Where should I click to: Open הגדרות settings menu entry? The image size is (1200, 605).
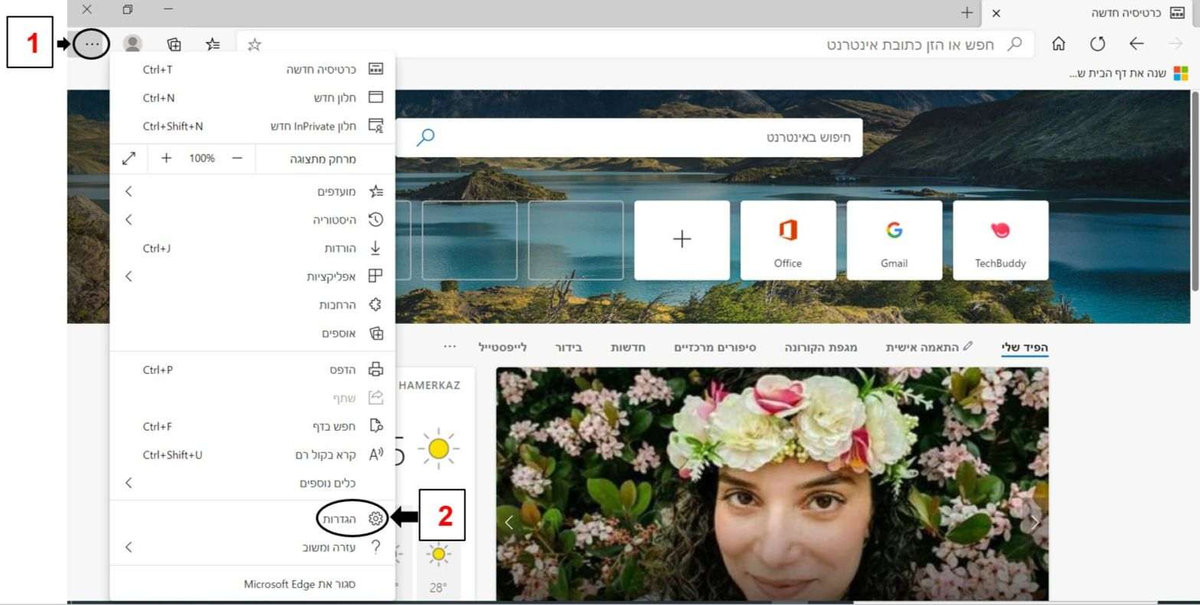pos(252,519)
